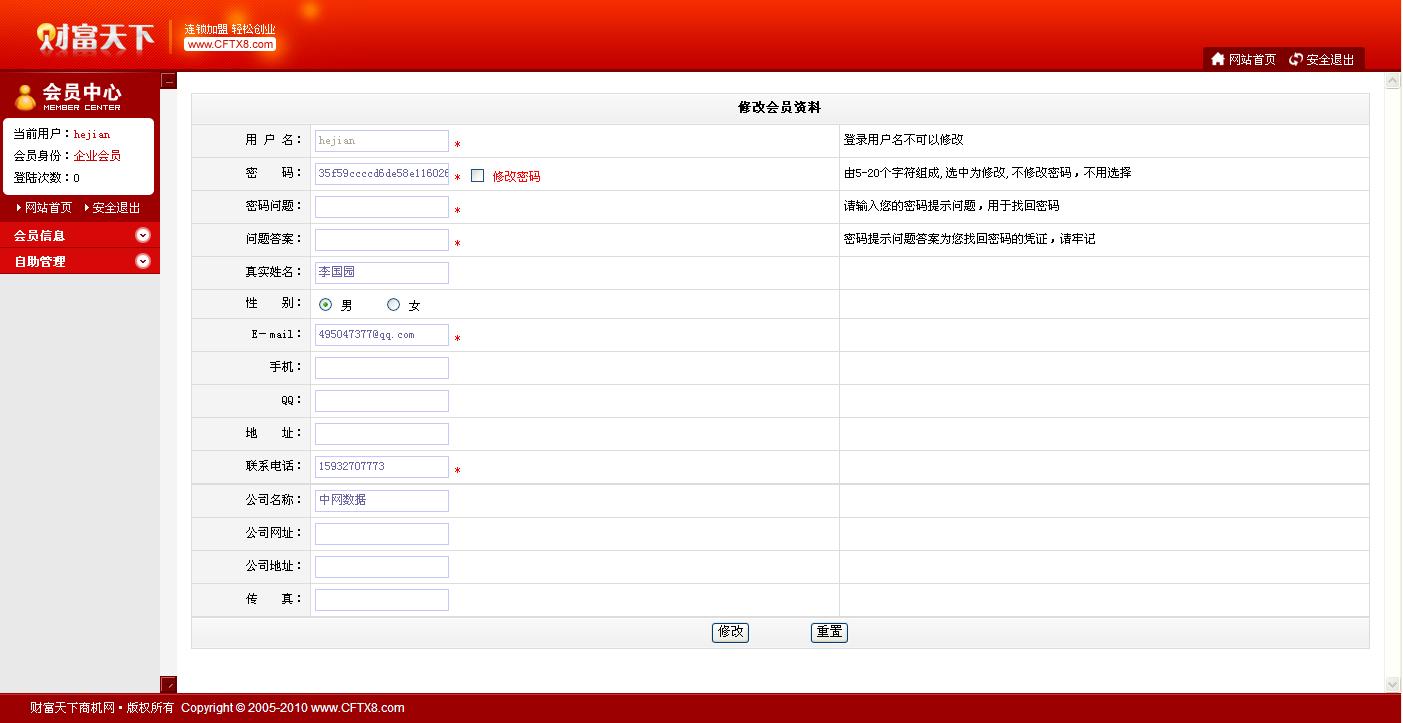This screenshot has width=1403, height=723.
Task: Click the 财富天下 site logo
Action: [x=96, y=38]
